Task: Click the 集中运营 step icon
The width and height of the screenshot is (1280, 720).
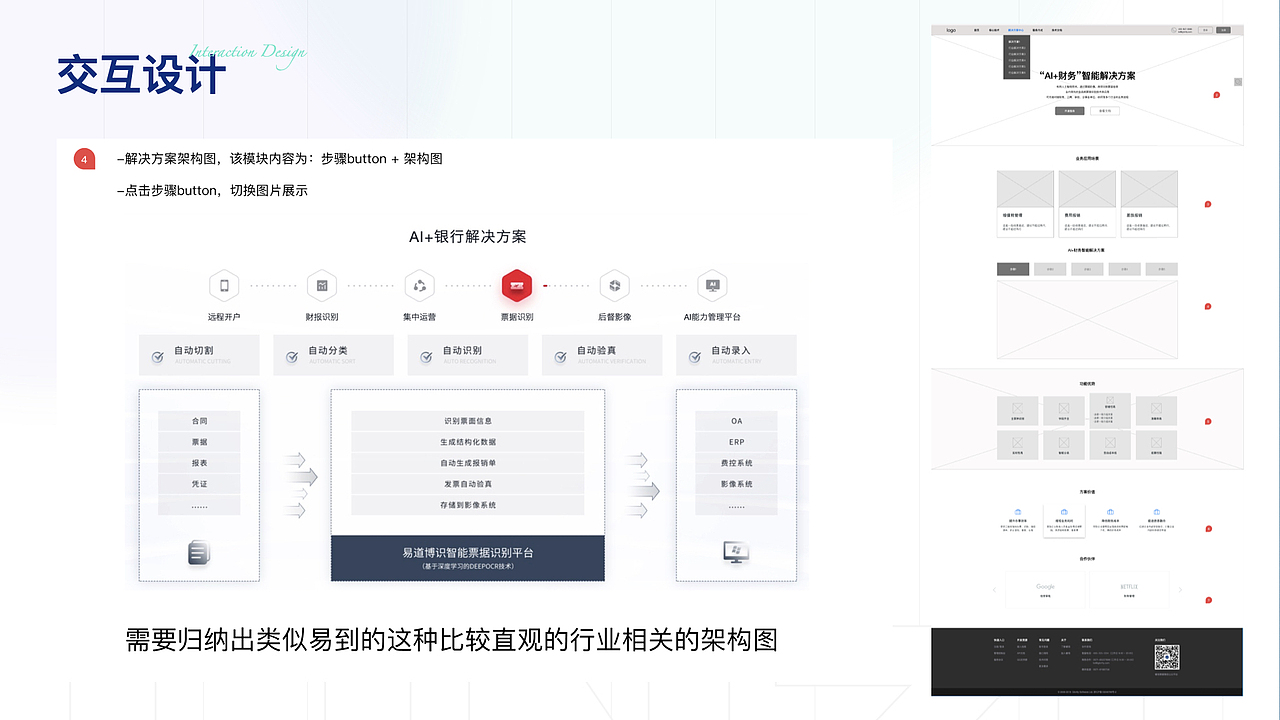Action: [420, 285]
